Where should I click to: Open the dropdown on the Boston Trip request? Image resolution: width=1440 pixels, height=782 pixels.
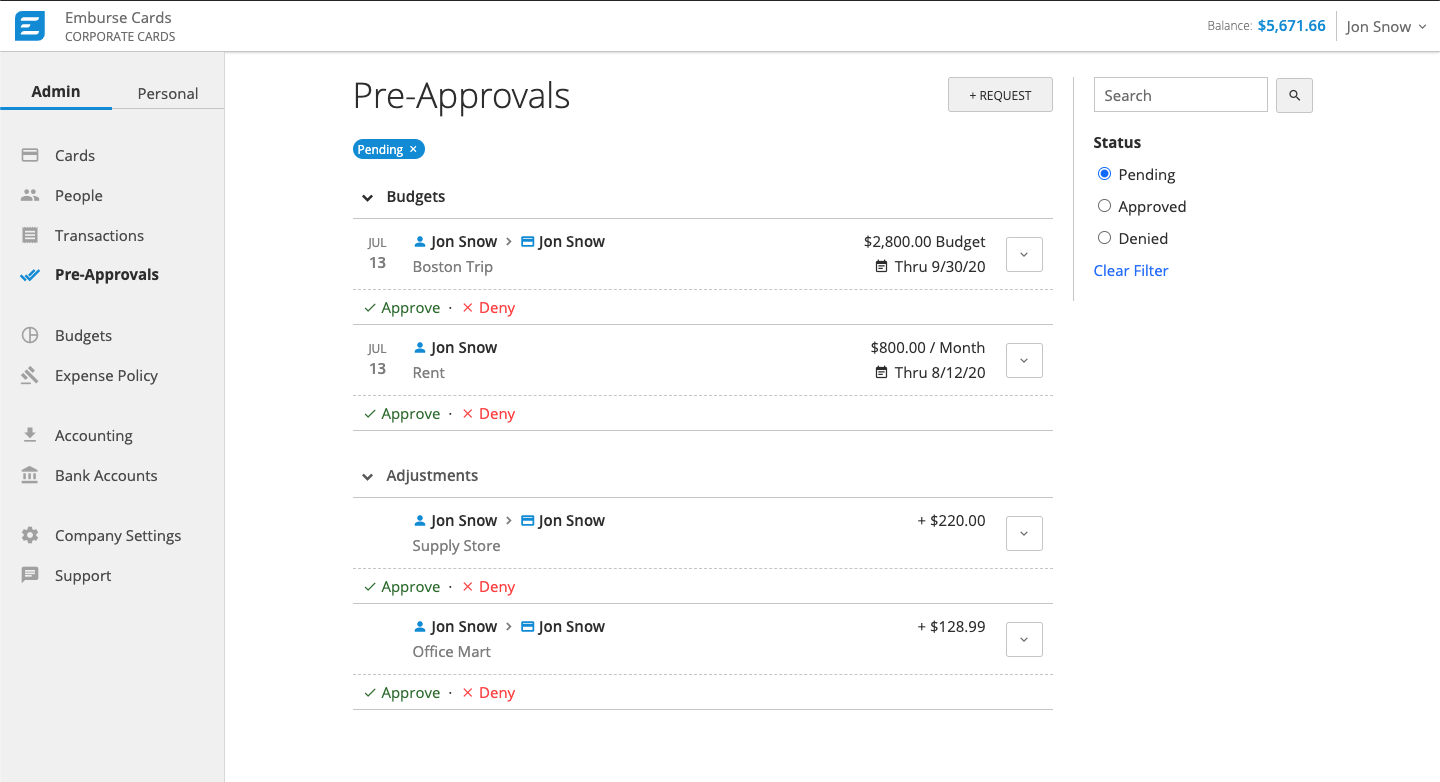pos(1023,254)
